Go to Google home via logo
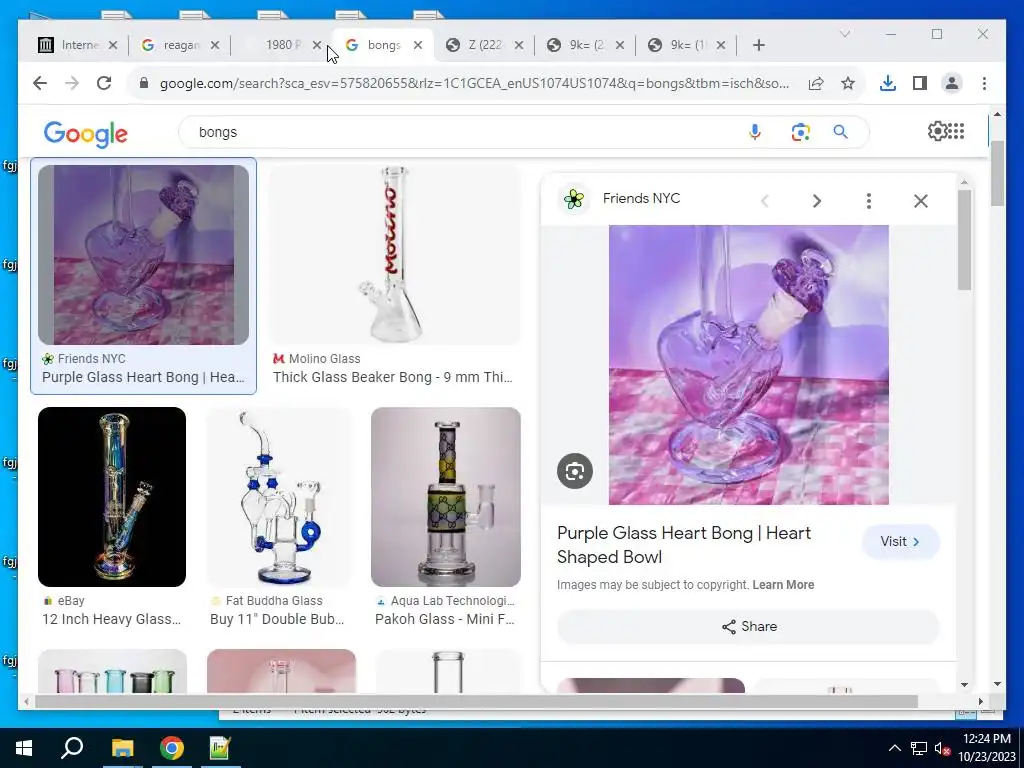Screen dimensions: 1024x768 click(86, 134)
